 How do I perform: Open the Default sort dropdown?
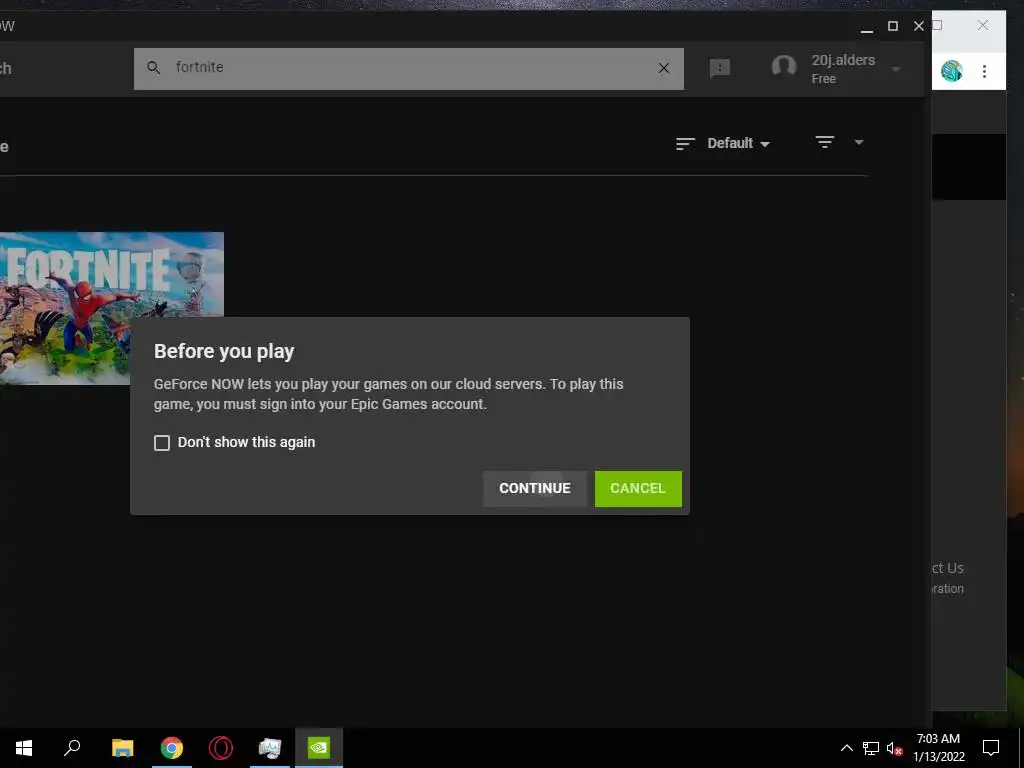click(739, 143)
